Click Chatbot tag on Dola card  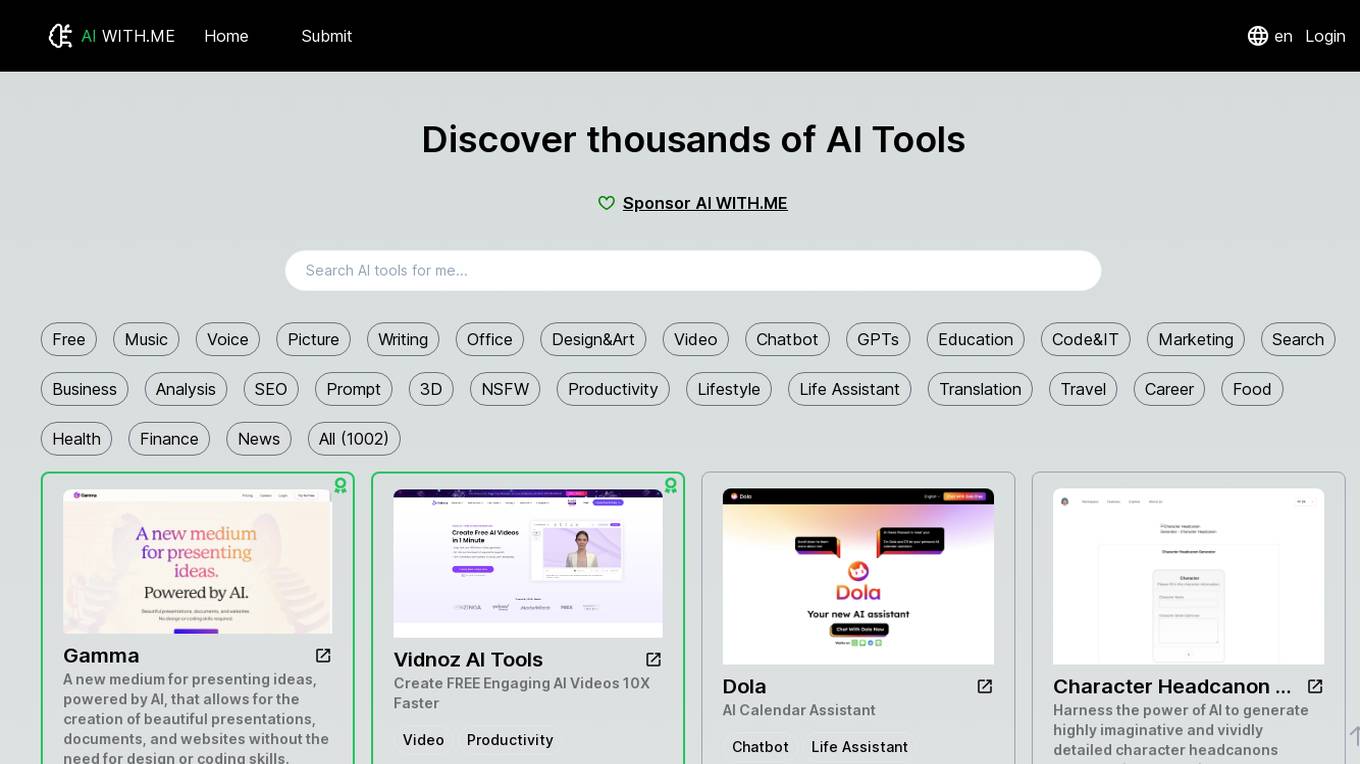click(x=760, y=747)
